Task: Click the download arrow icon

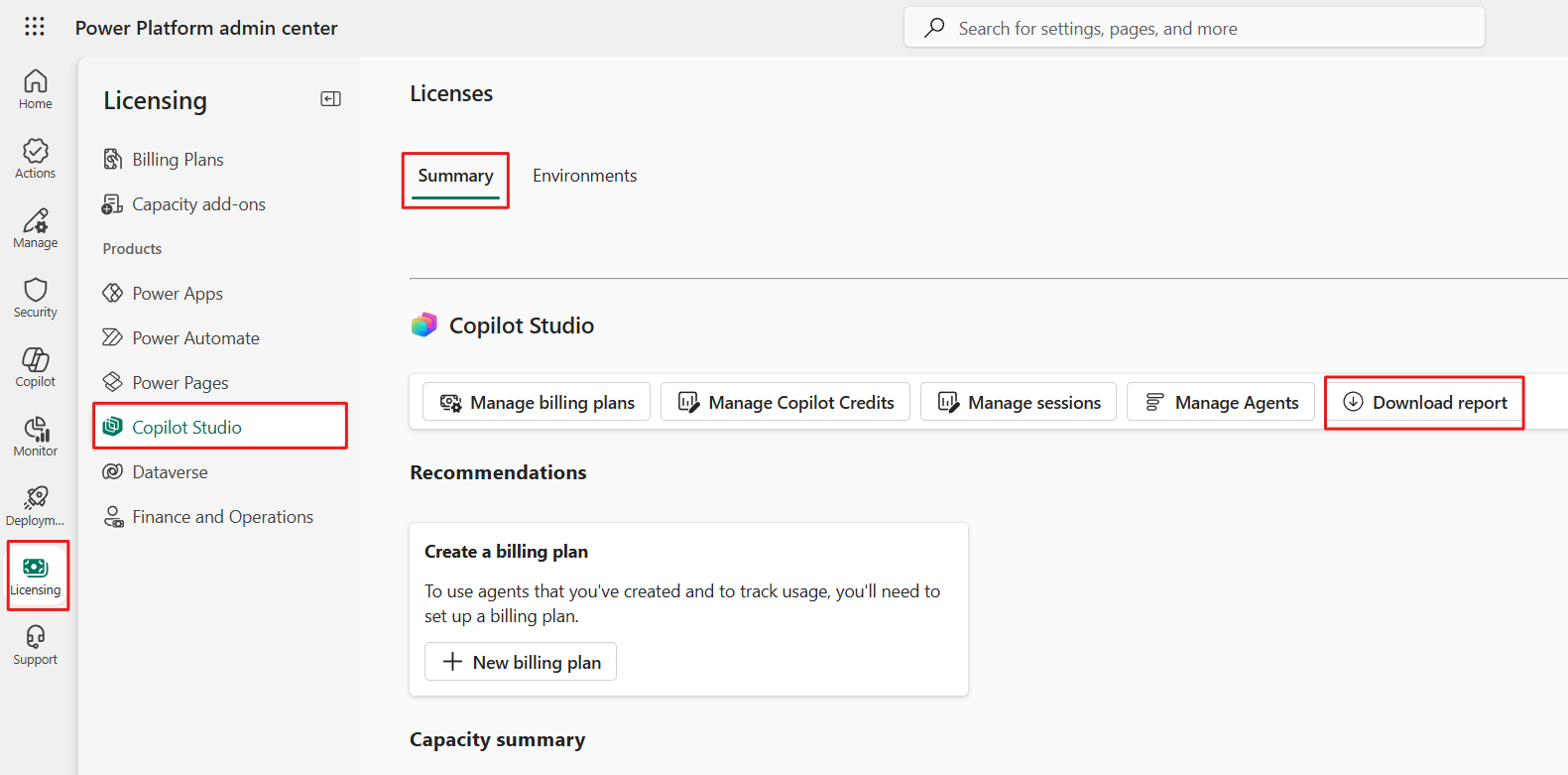Action: (x=1353, y=402)
